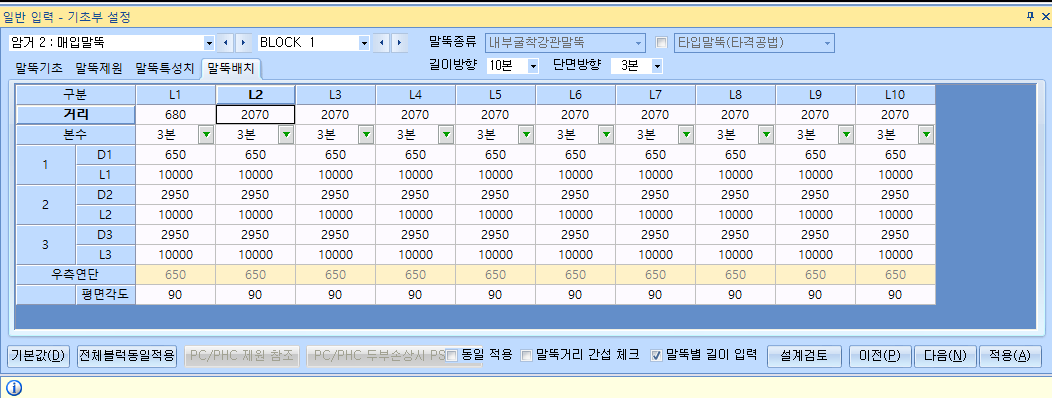
Task: Select the 말뚝배치 tab
Action: tap(231, 68)
